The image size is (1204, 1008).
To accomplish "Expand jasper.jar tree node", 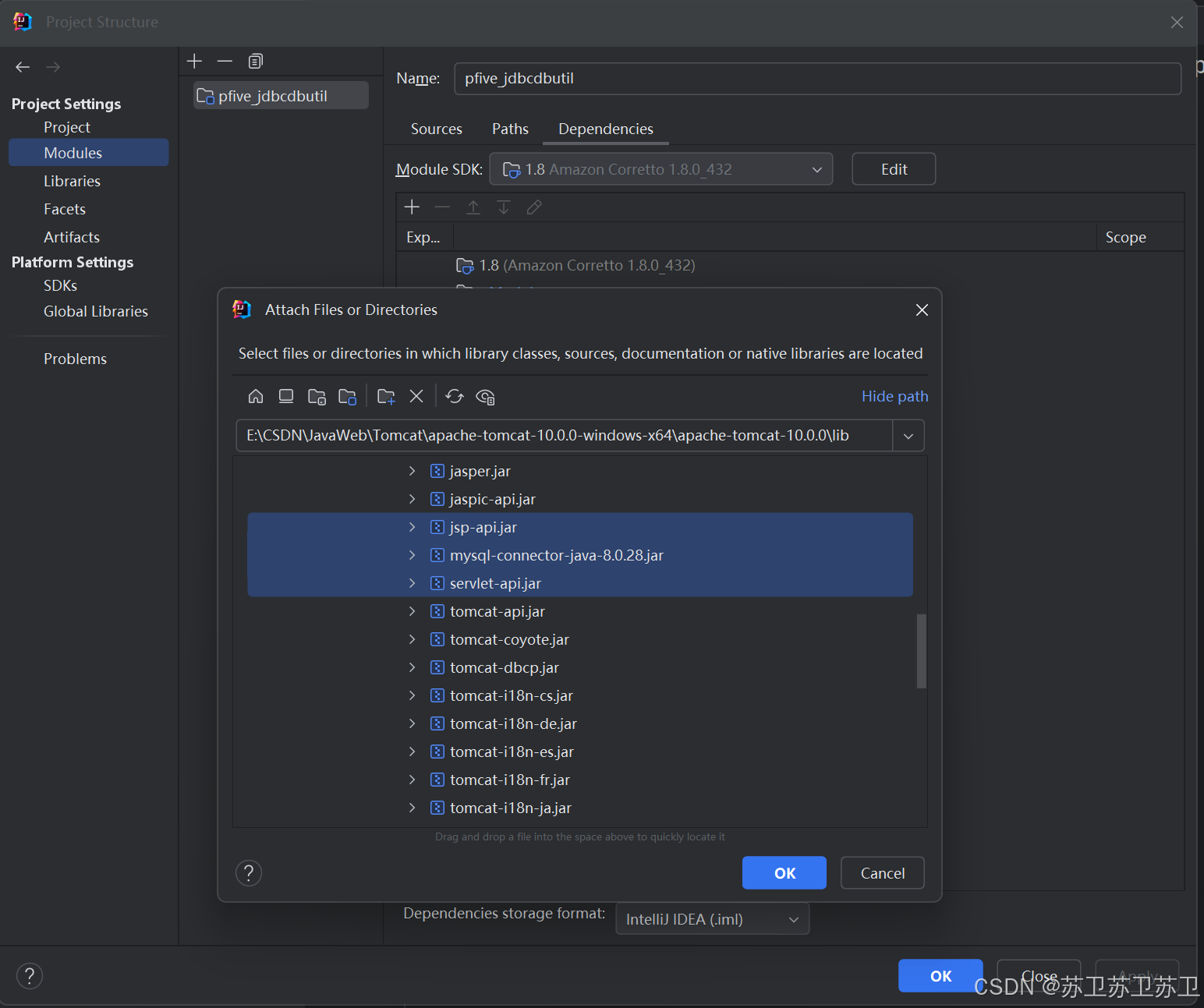I will (x=413, y=471).
